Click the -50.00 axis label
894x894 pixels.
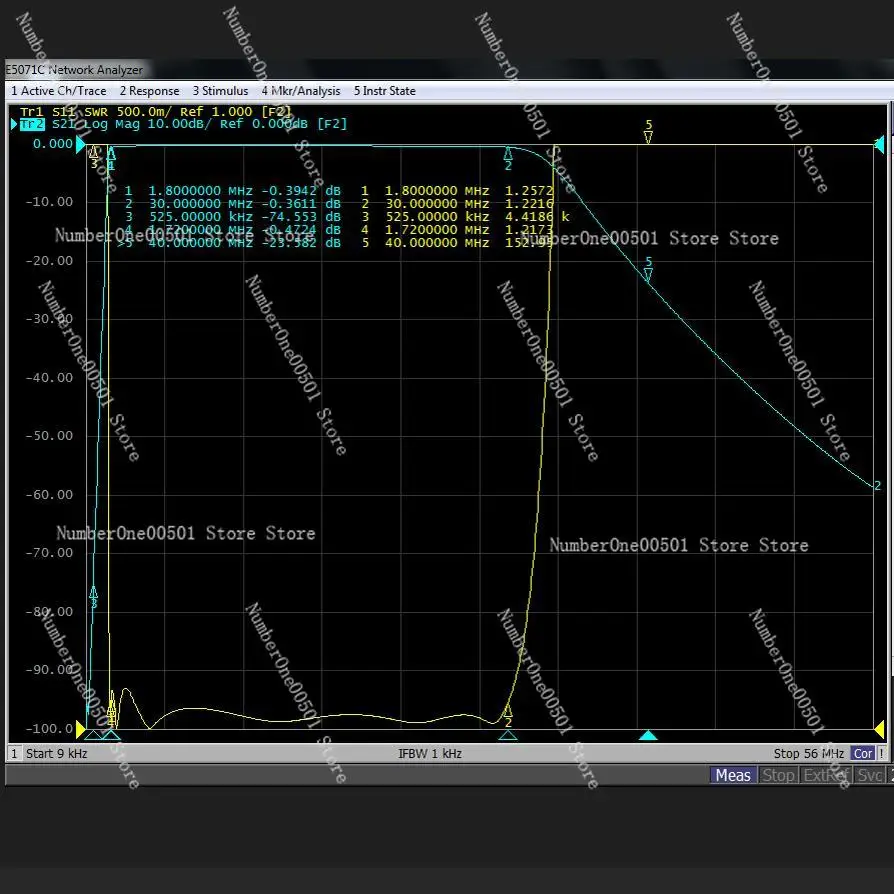50,436
